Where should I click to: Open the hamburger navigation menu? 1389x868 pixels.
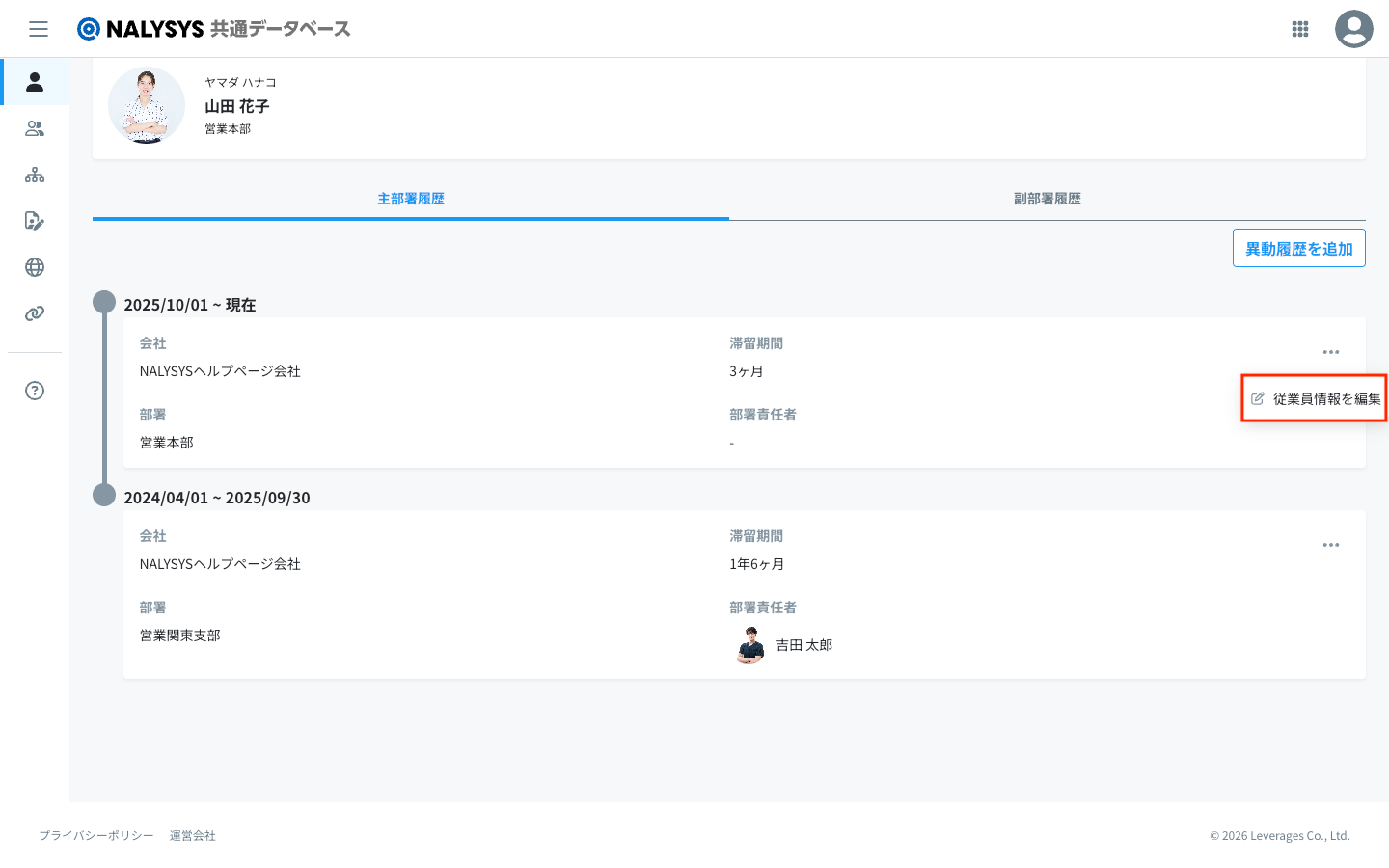coord(39,29)
